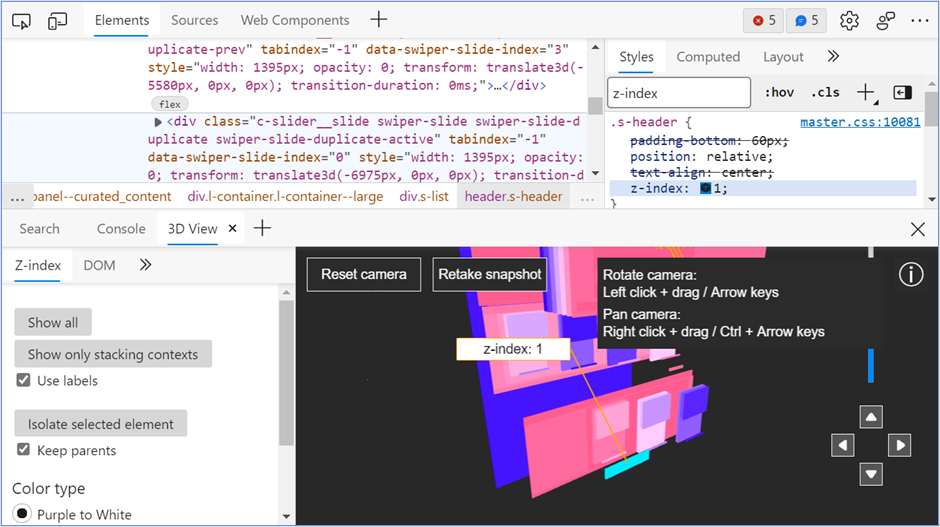The height and width of the screenshot is (527, 940).
Task: Show more tabs in Styles pane
Action: [x=833, y=57]
